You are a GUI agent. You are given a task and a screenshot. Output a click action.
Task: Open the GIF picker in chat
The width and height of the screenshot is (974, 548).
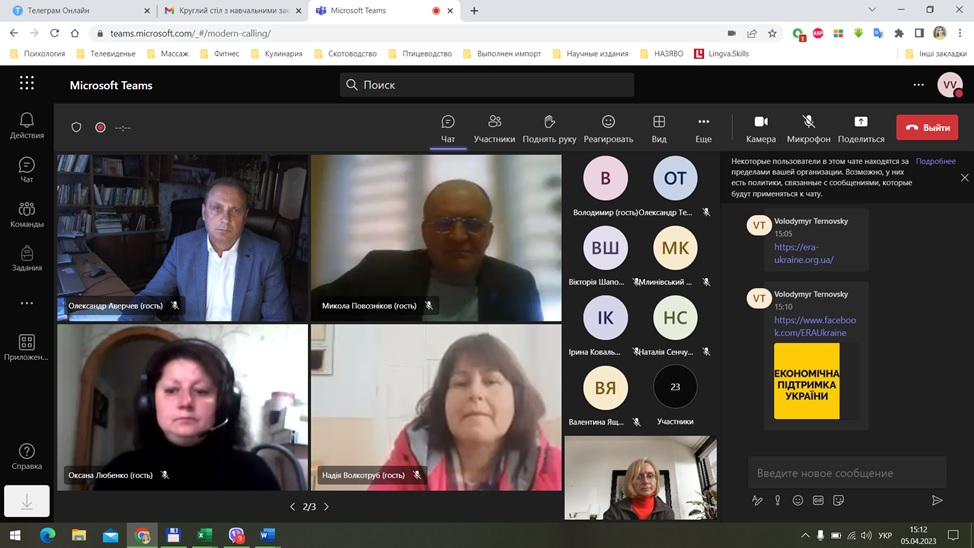(818, 500)
